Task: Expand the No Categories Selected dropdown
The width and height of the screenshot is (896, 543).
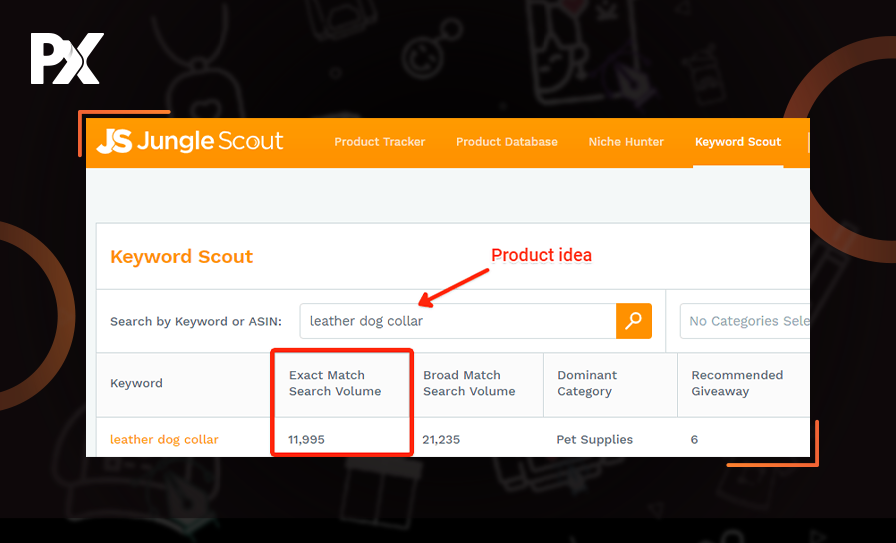Action: click(x=745, y=321)
